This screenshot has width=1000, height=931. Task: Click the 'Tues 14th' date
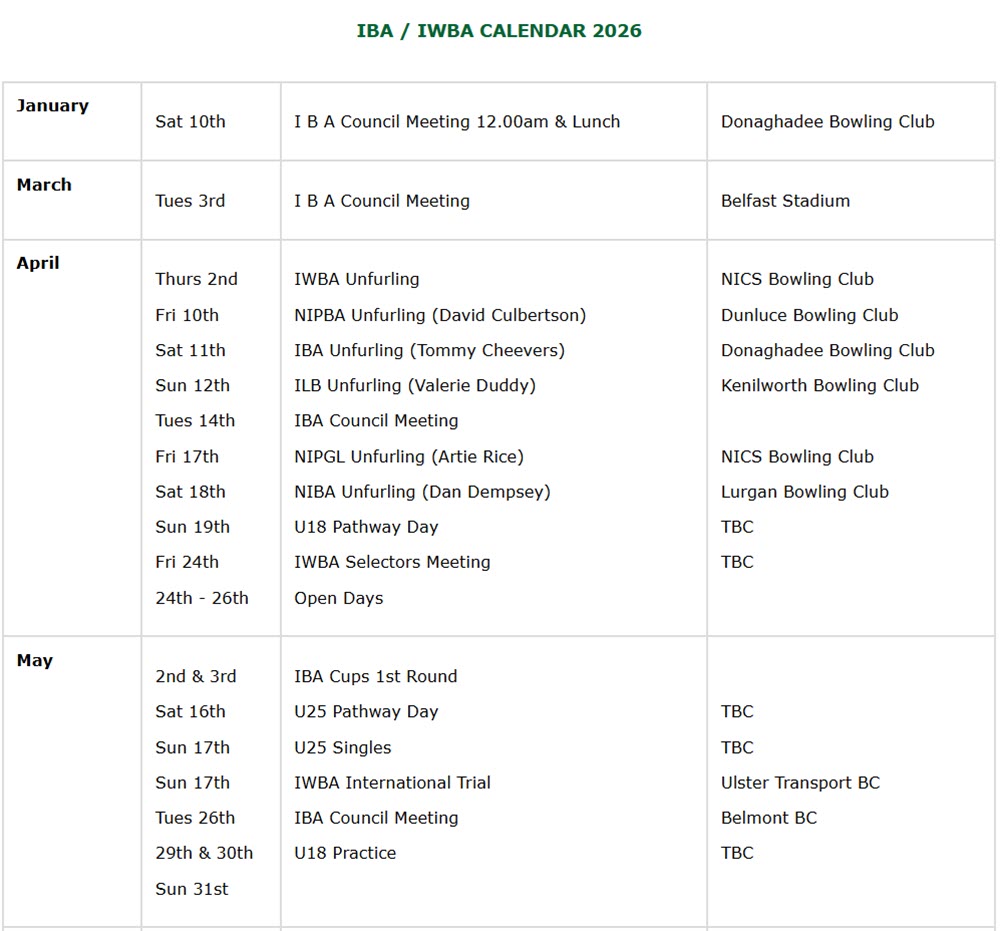point(195,421)
